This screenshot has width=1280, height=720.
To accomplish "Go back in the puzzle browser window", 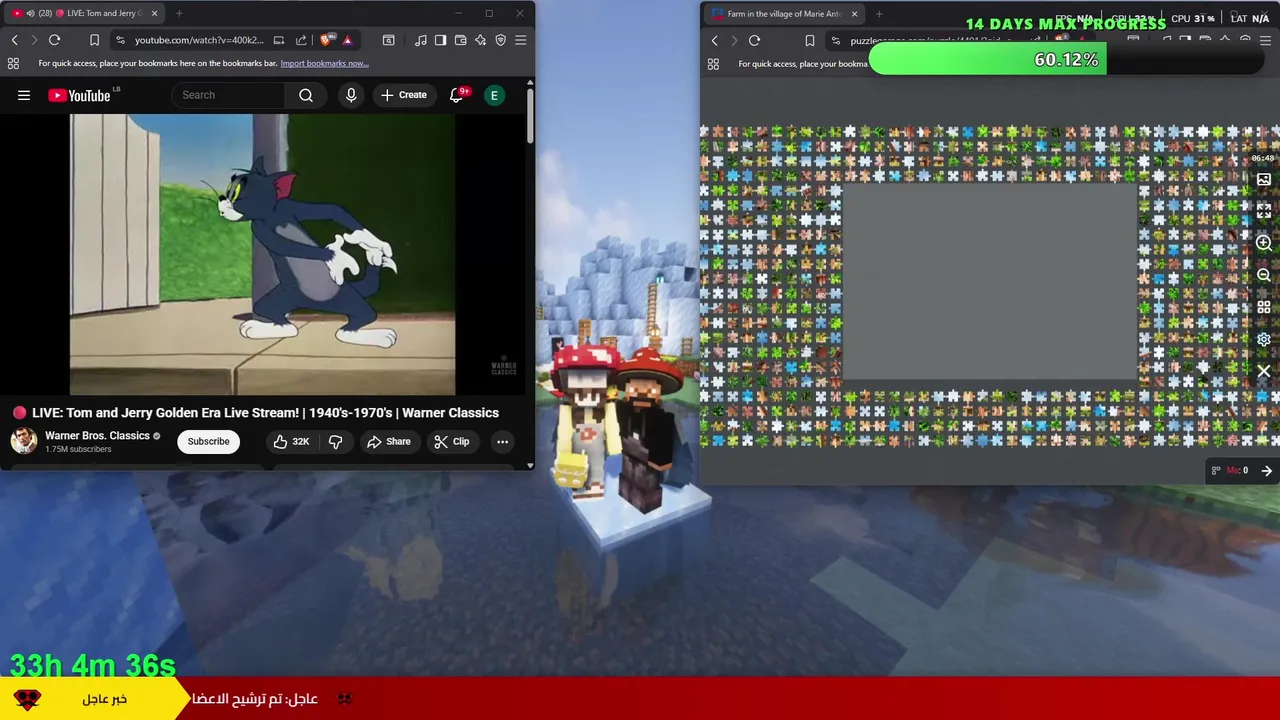I will [714, 41].
